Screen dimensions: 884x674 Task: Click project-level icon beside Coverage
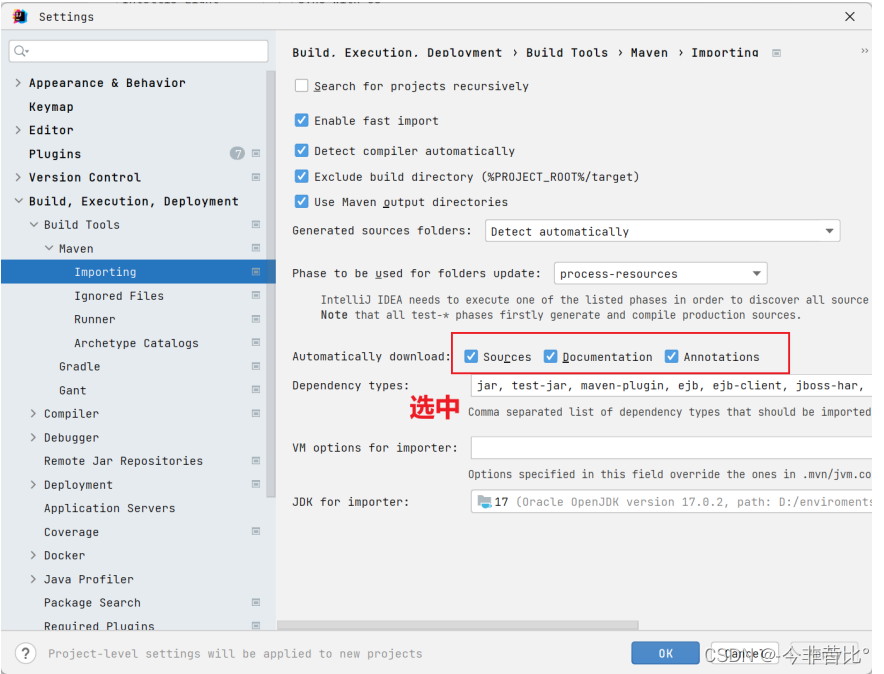point(256,531)
